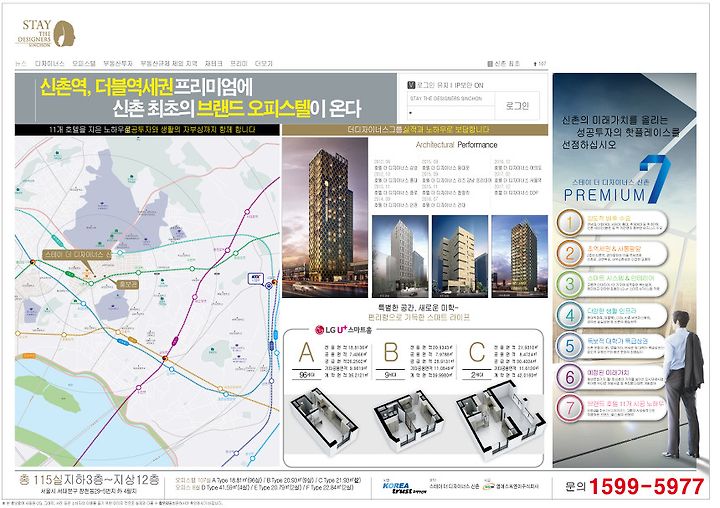
Task: Select the A type floor plan letter
Action: pyautogui.click(x=306, y=353)
